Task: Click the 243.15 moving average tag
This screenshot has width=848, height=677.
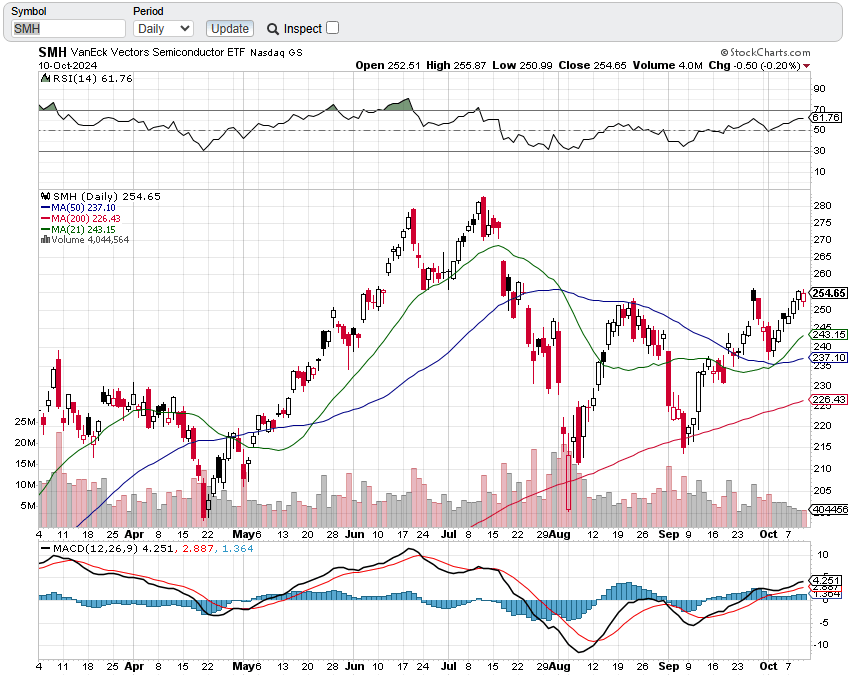Action: point(829,334)
